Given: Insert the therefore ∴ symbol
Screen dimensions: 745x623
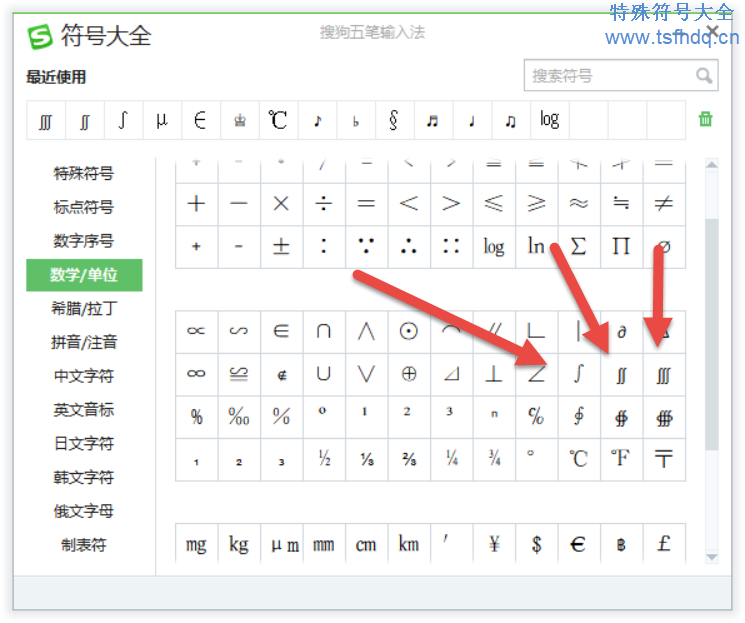Looking at the screenshot, I should tap(409, 246).
